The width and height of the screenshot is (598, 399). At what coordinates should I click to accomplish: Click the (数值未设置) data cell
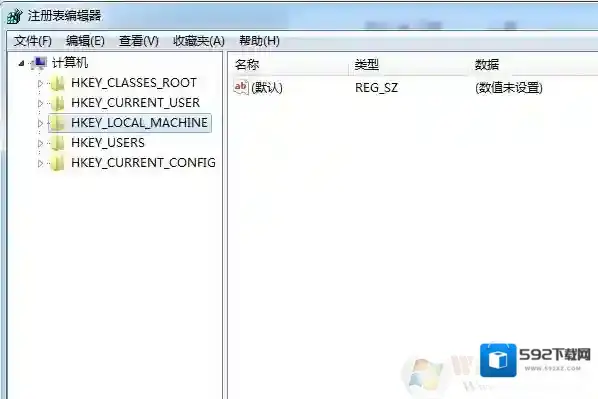(509, 88)
